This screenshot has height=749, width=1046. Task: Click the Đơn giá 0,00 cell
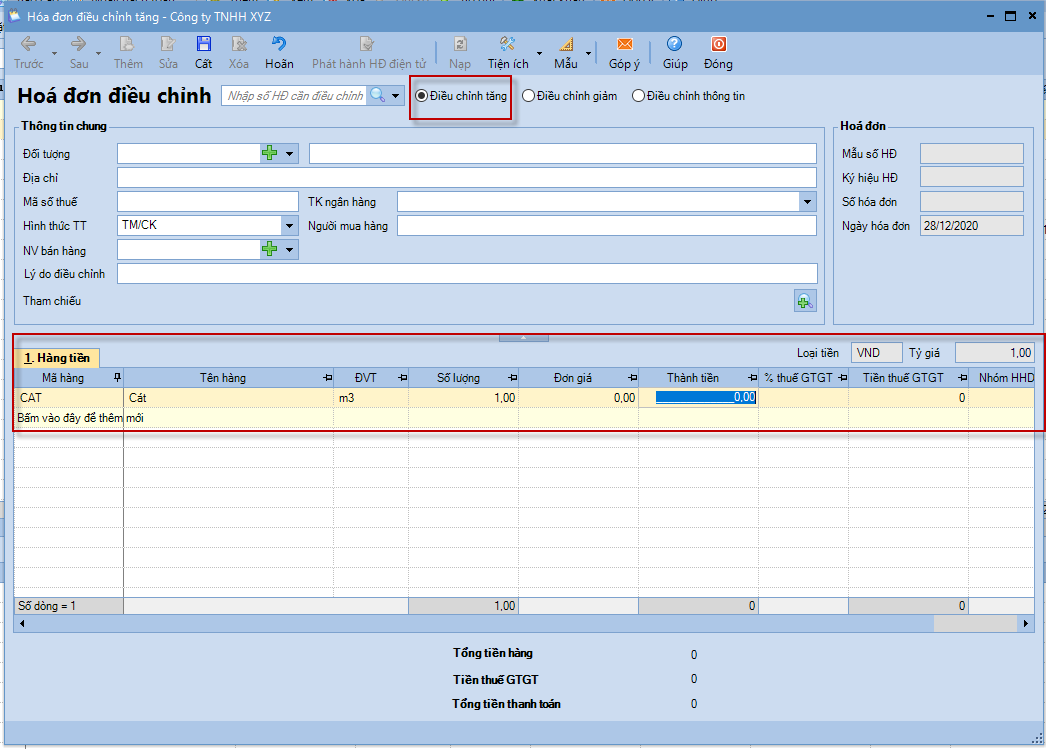pos(578,398)
